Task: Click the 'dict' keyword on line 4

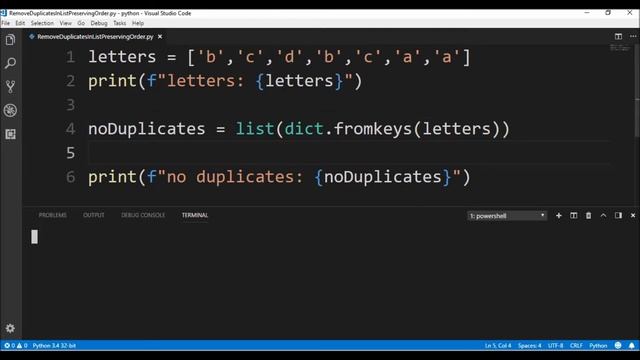Action: pos(304,129)
